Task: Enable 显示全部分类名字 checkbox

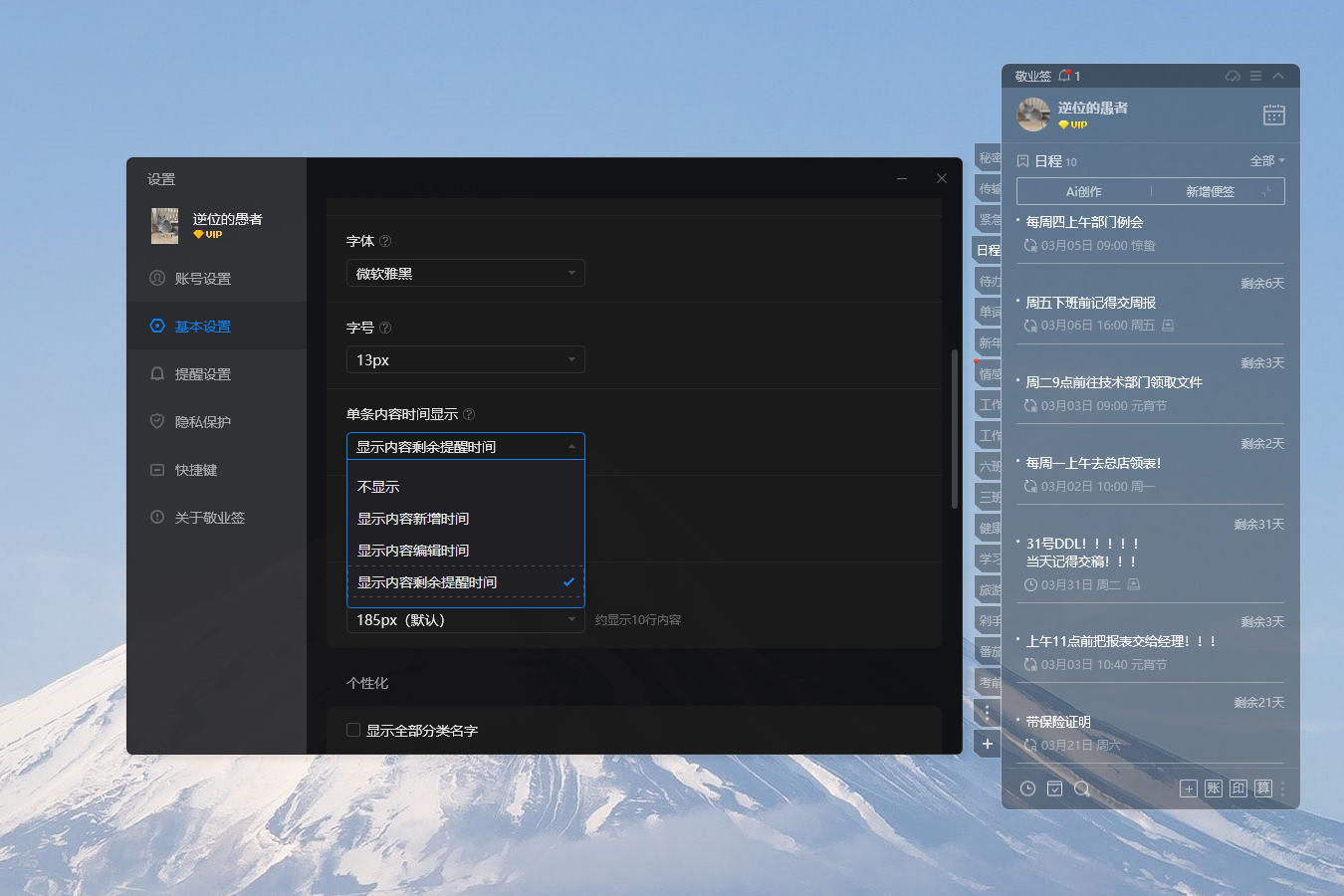Action: click(x=352, y=730)
